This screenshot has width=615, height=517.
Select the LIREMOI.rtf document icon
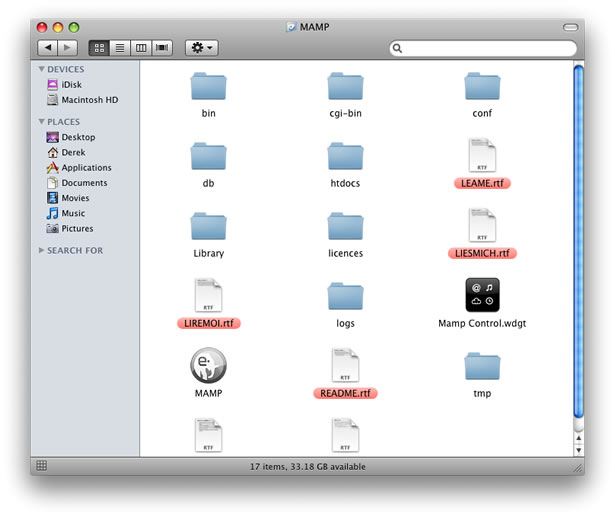208,295
